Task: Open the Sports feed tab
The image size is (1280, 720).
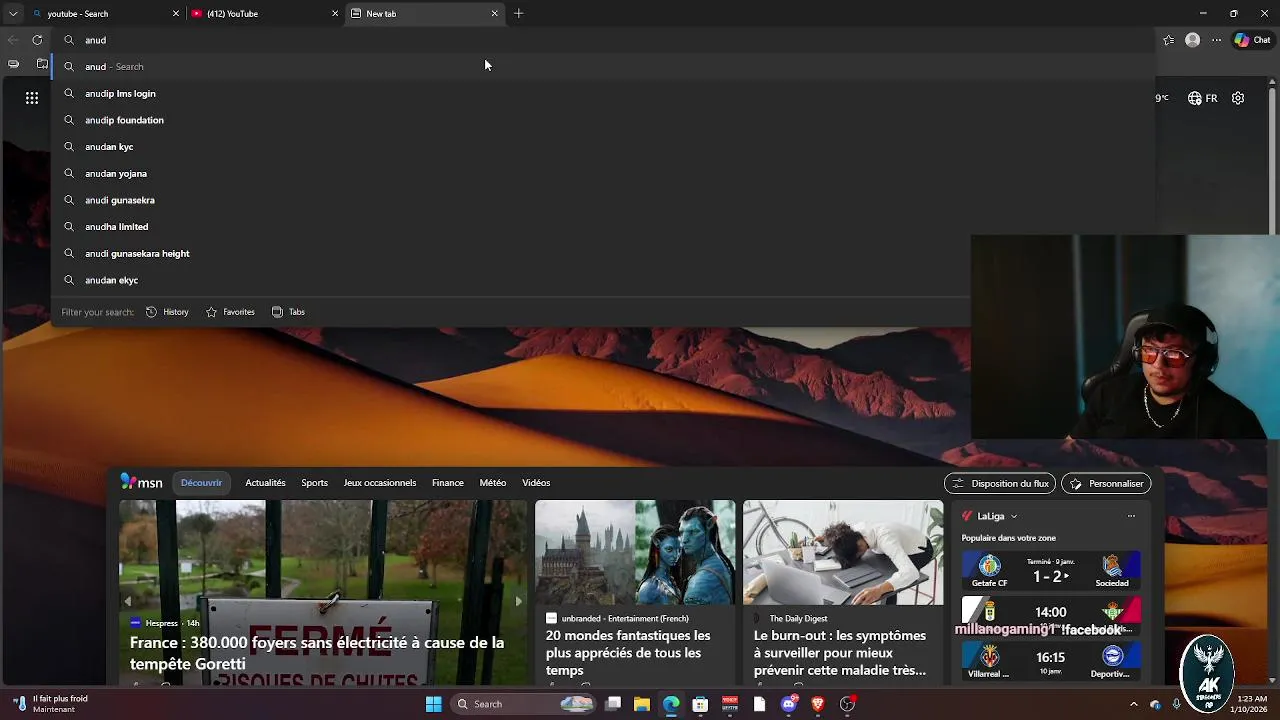Action: coord(314,483)
